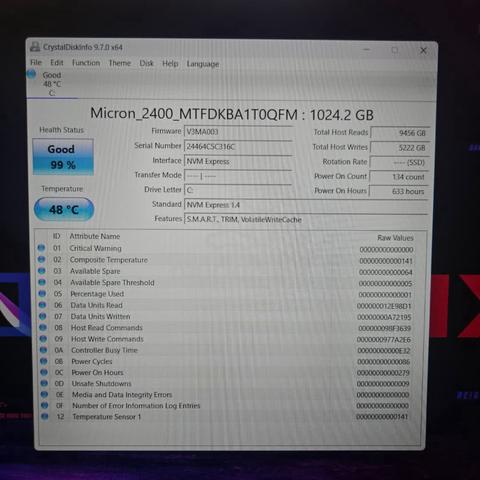This screenshot has height=480, width=480.
Task: Open the Disk menu
Action: pos(146,63)
